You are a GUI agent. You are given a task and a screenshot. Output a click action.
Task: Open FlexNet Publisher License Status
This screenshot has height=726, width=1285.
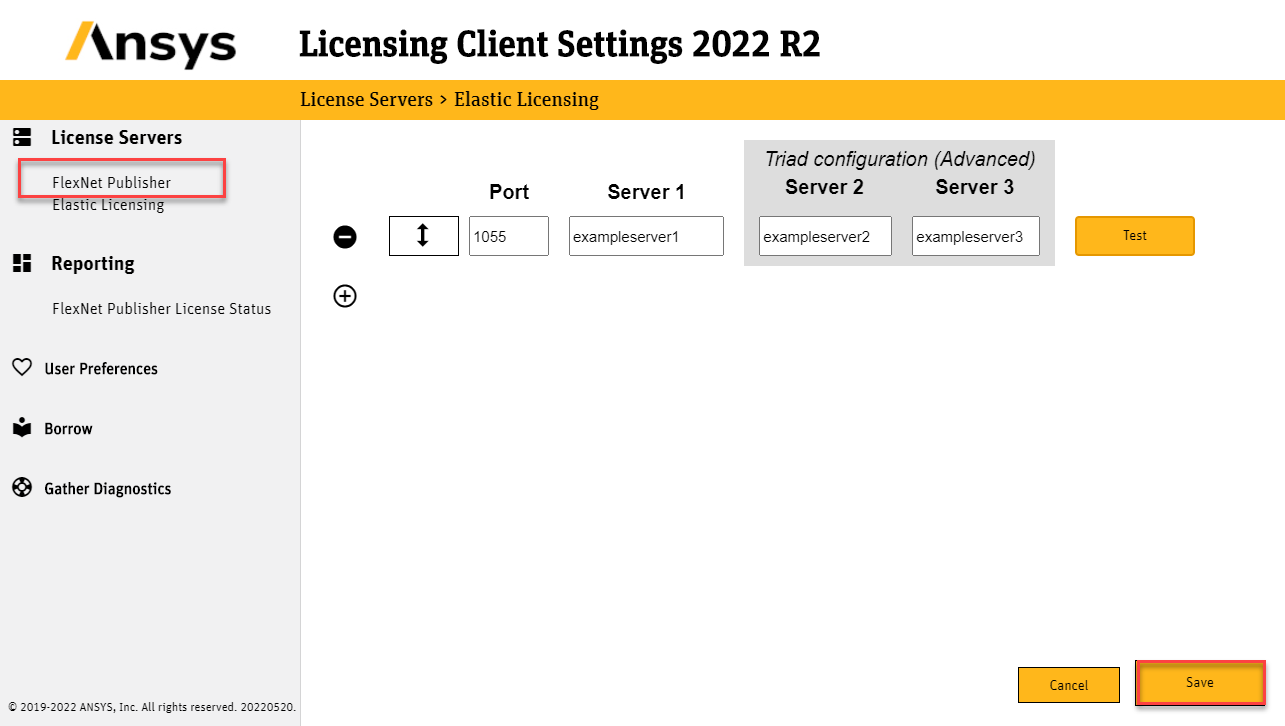coord(161,309)
